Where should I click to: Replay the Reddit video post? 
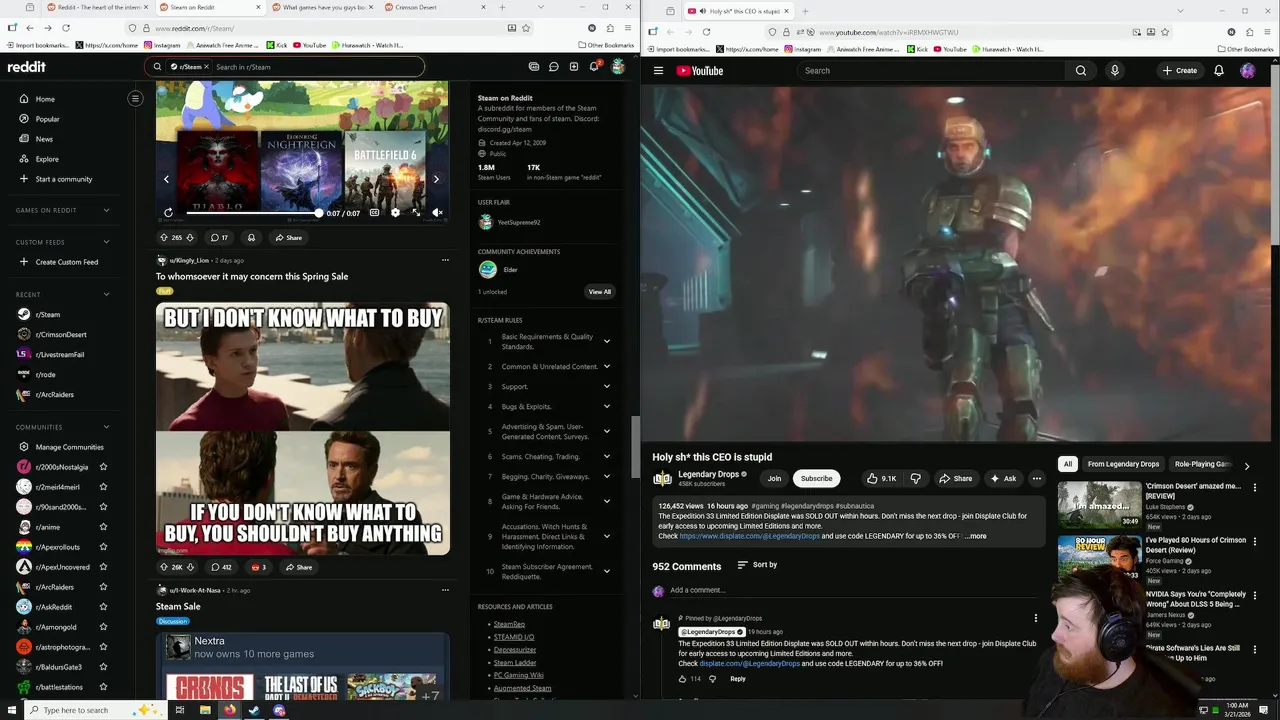click(x=168, y=212)
